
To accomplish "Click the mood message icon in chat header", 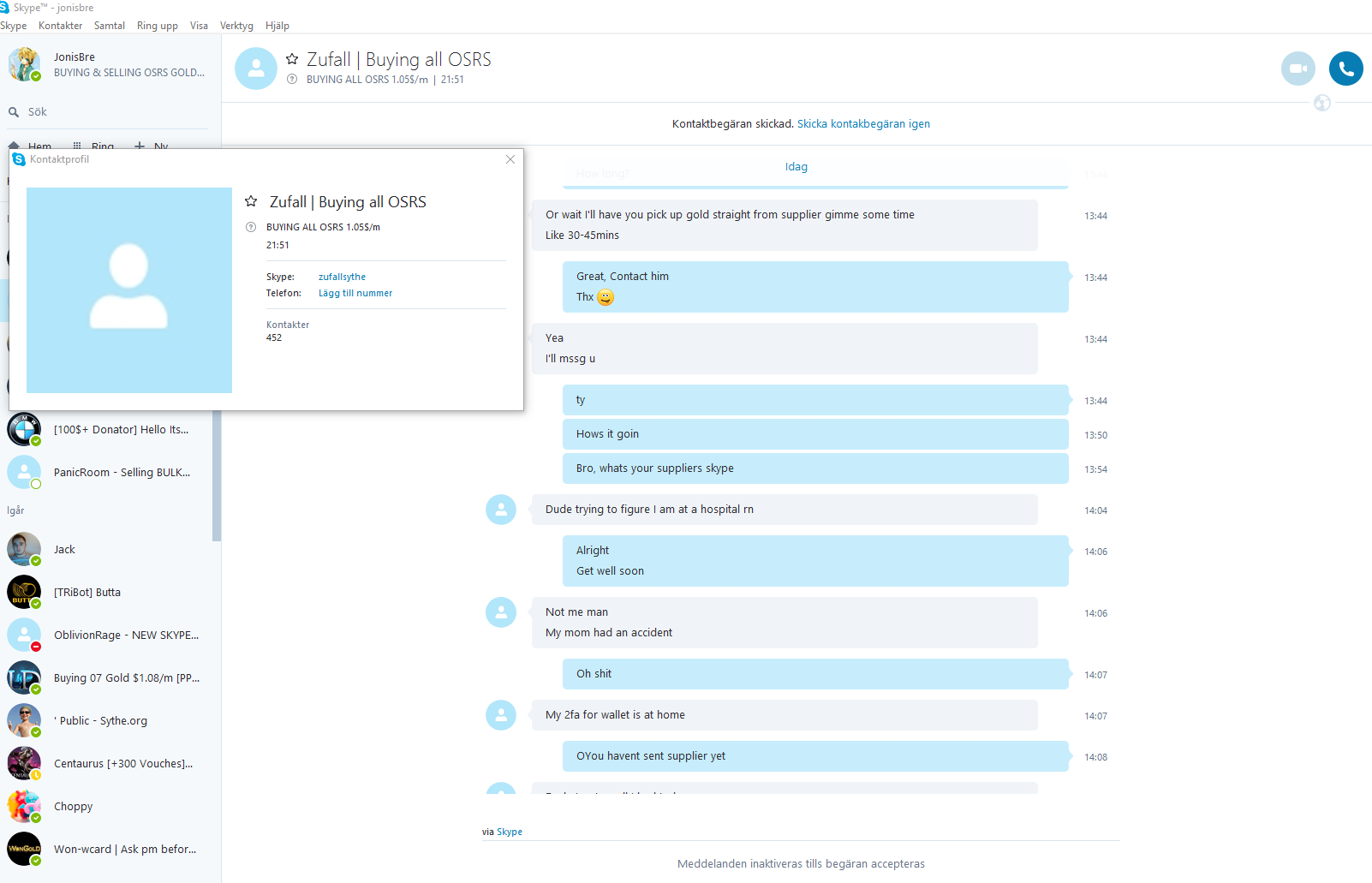I will (x=292, y=80).
